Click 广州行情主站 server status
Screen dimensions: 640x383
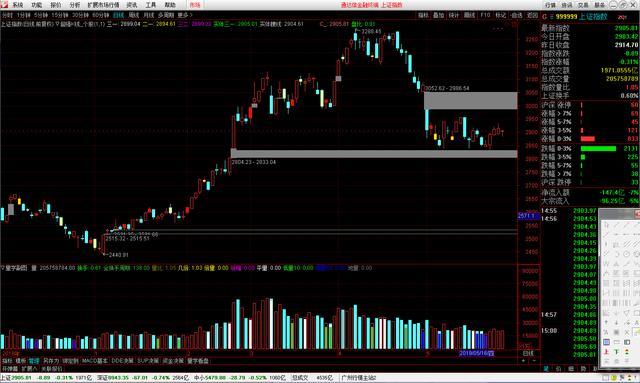pos(359,378)
